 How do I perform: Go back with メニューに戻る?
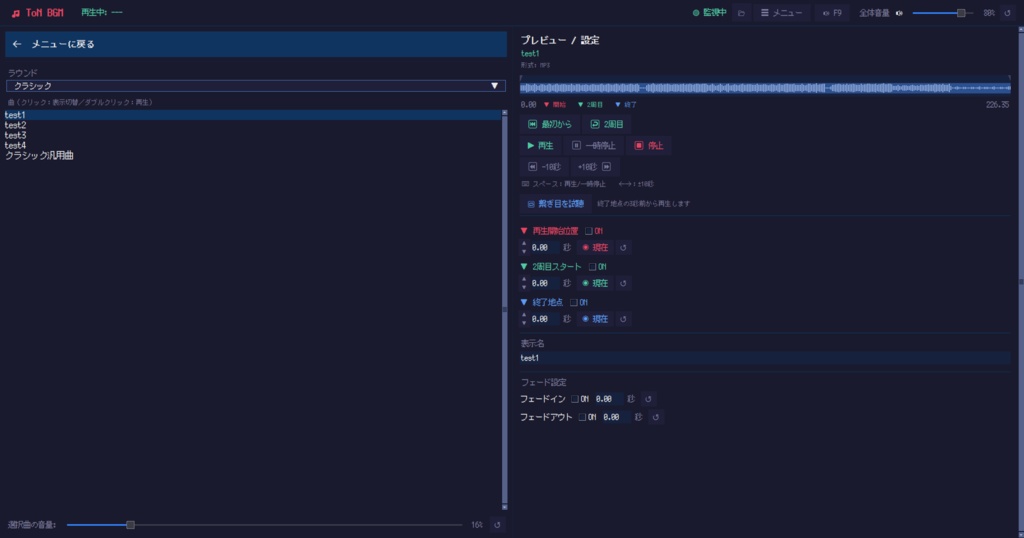click(x=256, y=44)
